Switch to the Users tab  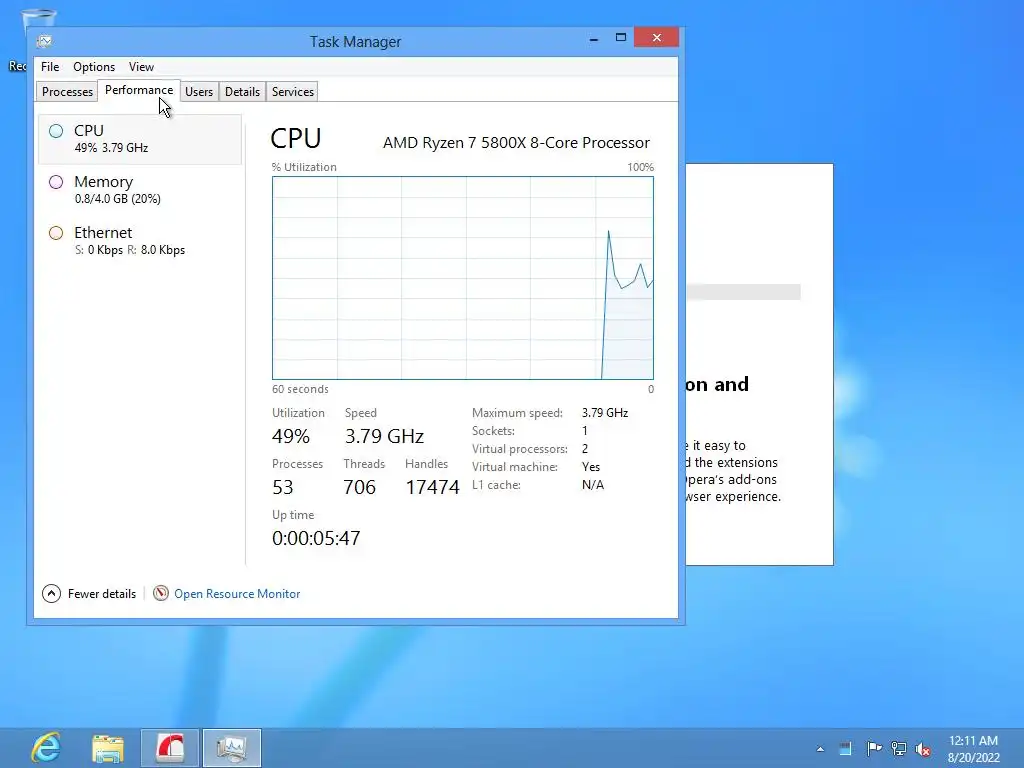pyautogui.click(x=199, y=91)
